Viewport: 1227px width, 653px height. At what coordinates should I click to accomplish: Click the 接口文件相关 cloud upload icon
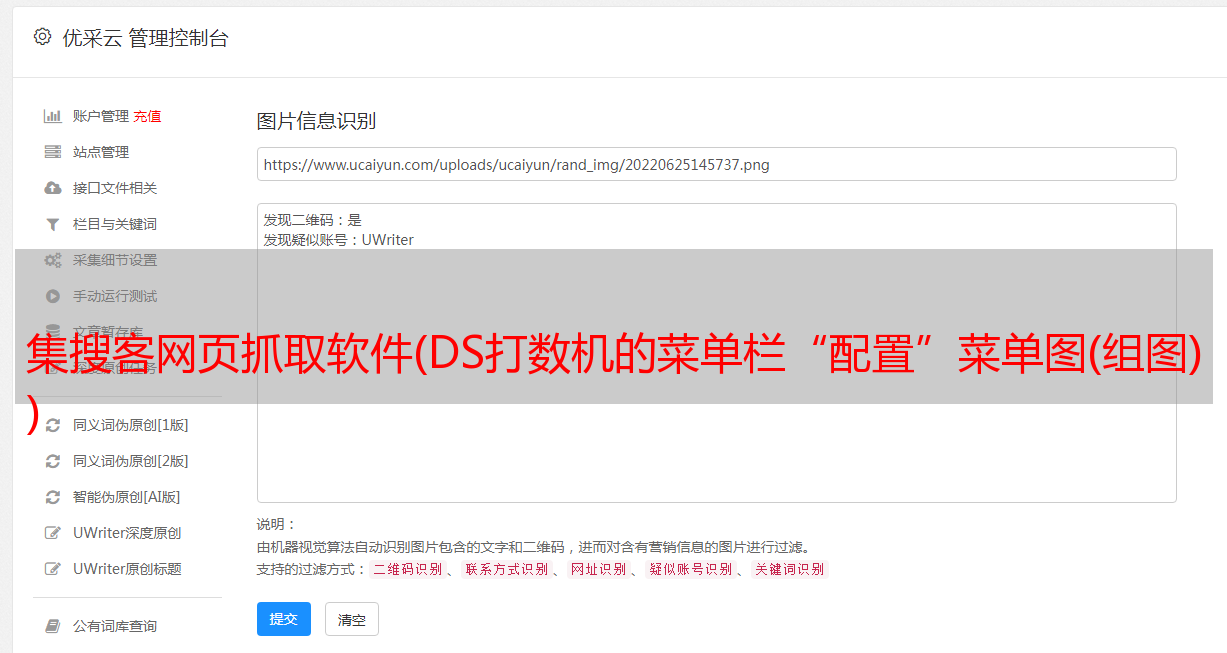(x=53, y=188)
